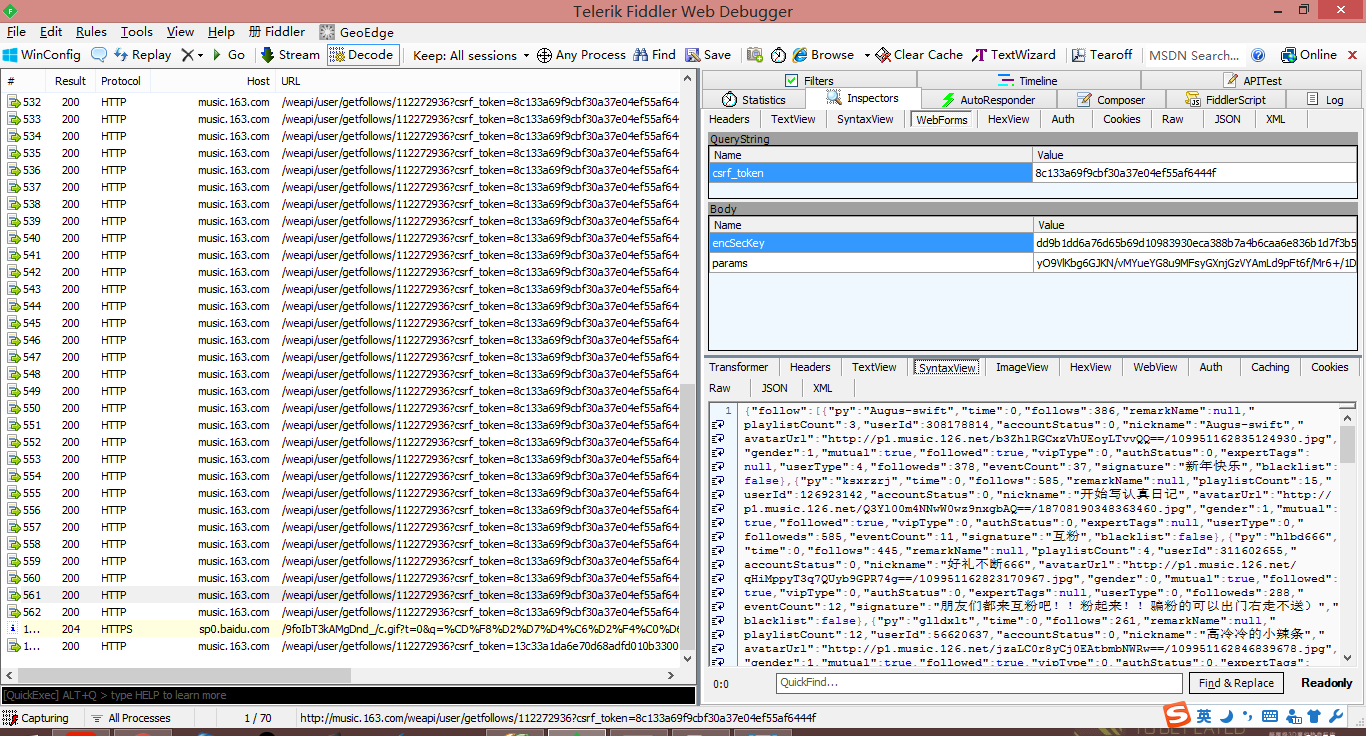1366x736 pixels.
Task: Open the Log tab
Action: click(1325, 100)
